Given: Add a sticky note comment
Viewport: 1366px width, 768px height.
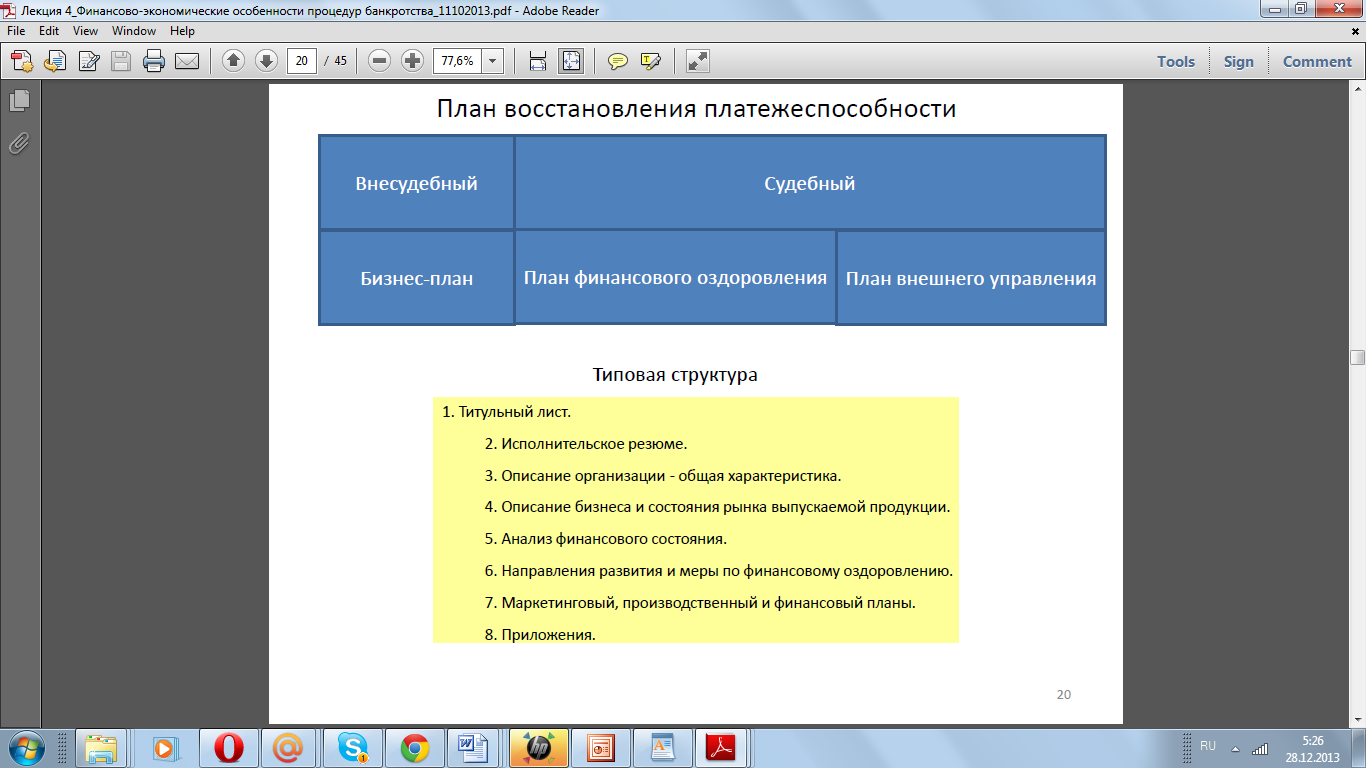Looking at the screenshot, I should point(618,61).
